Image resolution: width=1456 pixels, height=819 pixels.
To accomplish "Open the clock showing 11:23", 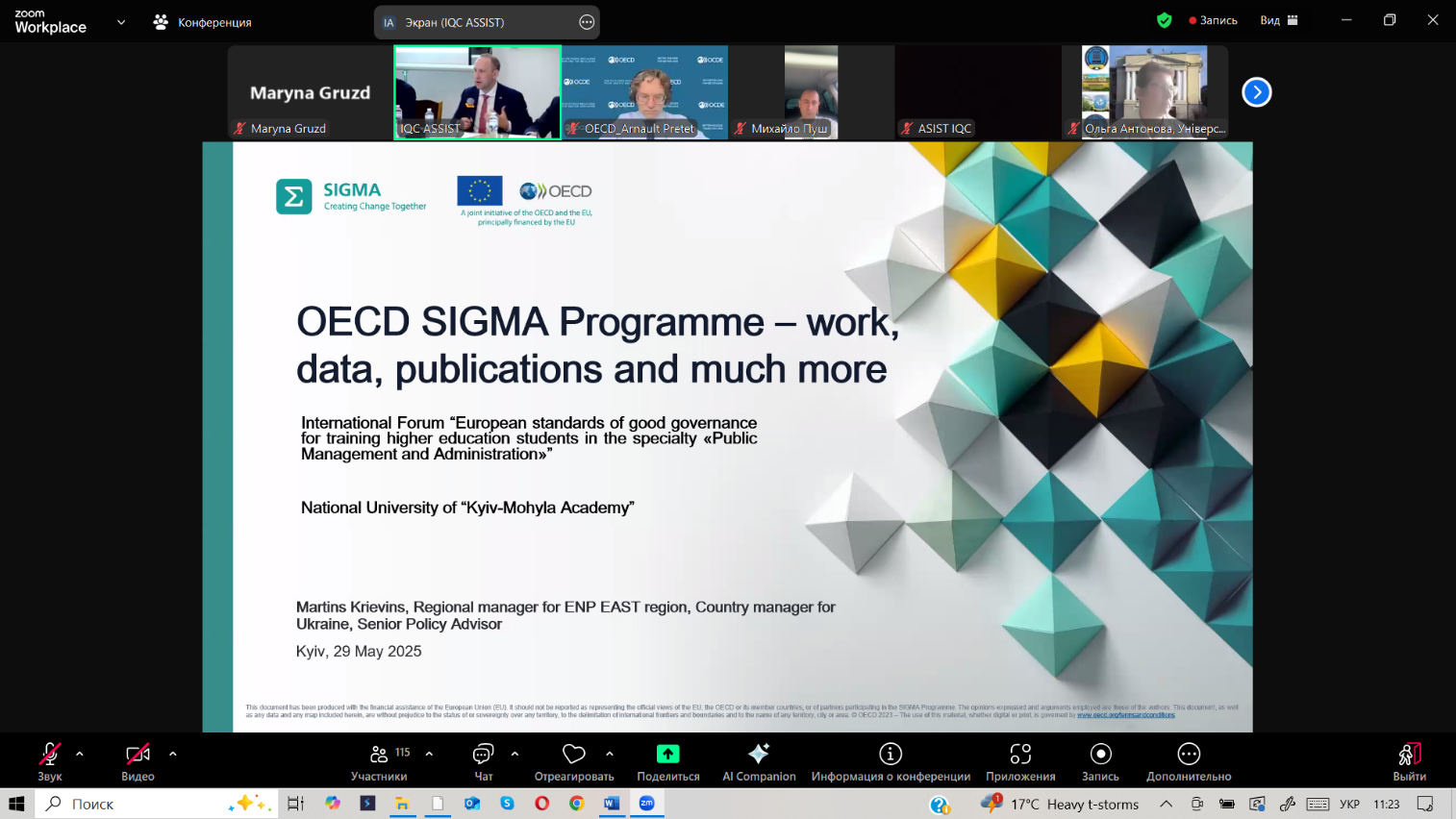I will (x=1387, y=804).
